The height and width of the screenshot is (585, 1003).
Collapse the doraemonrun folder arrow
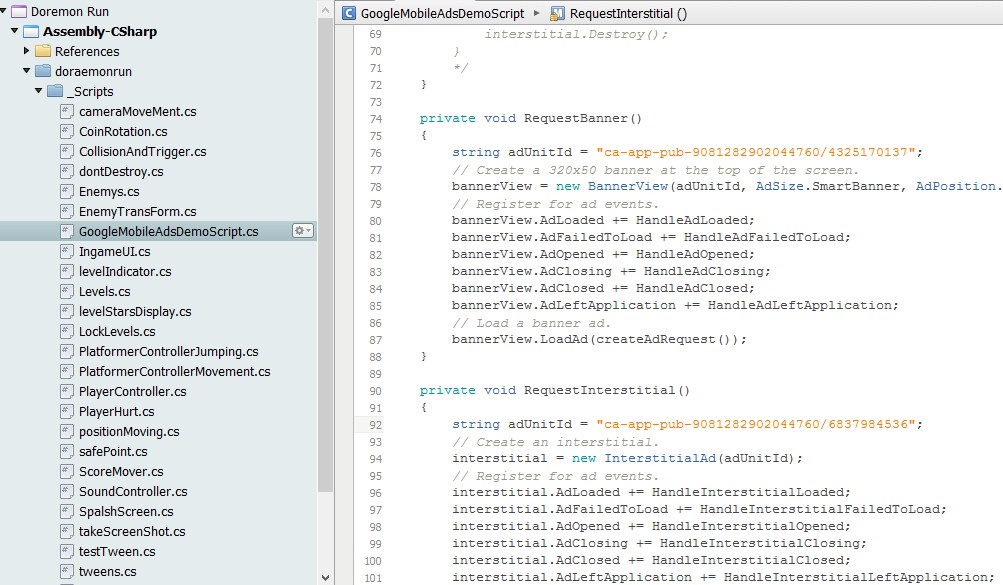tap(27, 71)
